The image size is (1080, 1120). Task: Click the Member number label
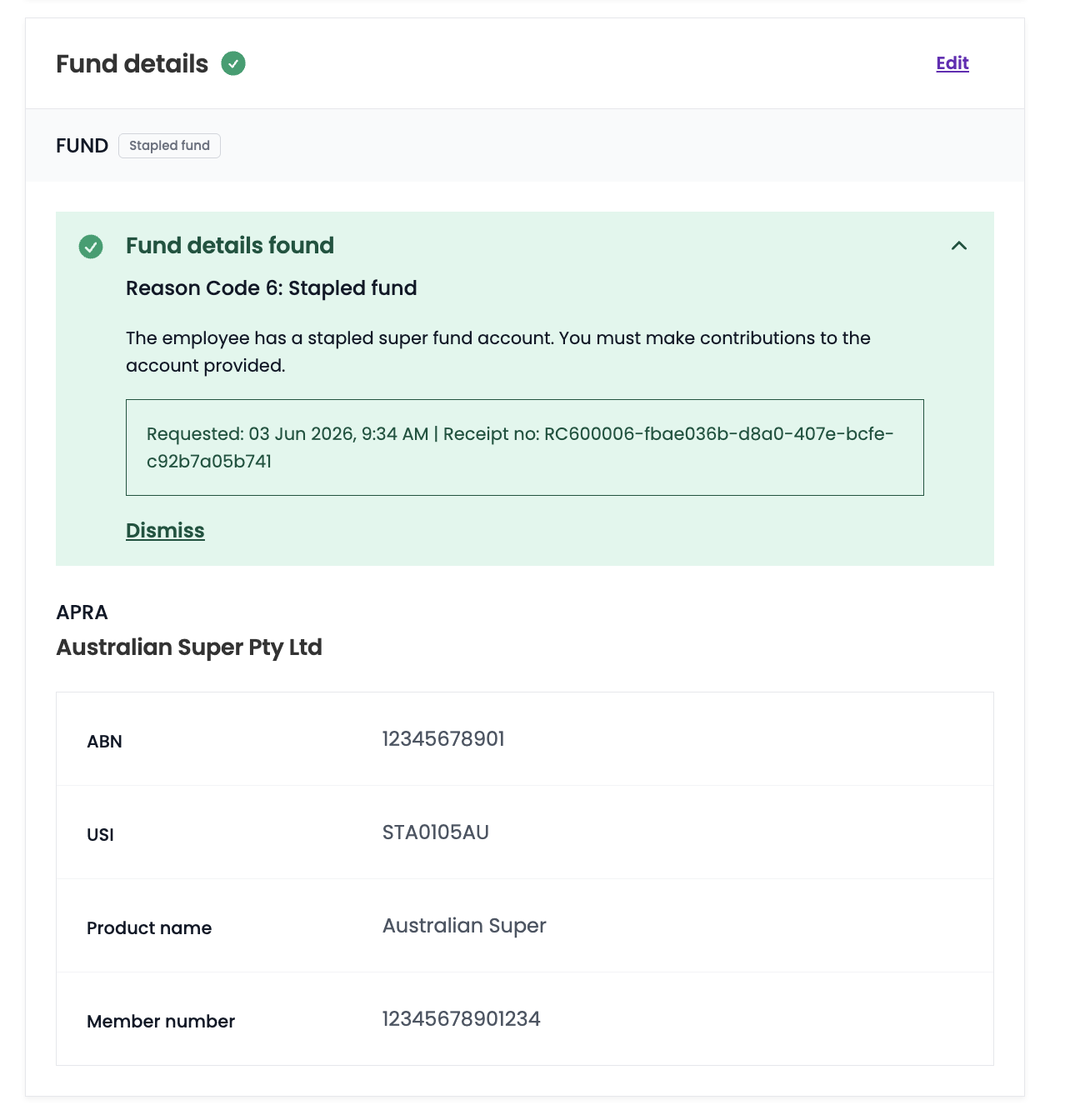point(161,1022)
